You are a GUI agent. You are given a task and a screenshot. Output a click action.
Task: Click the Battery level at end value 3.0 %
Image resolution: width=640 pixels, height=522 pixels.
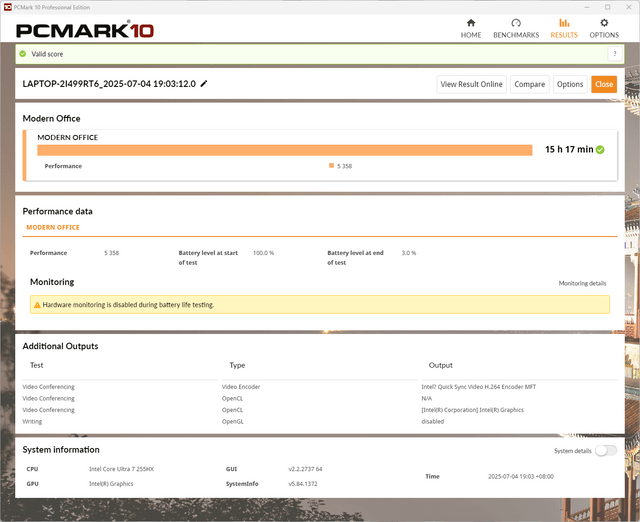pyautogui.click(x=409, y=253)
